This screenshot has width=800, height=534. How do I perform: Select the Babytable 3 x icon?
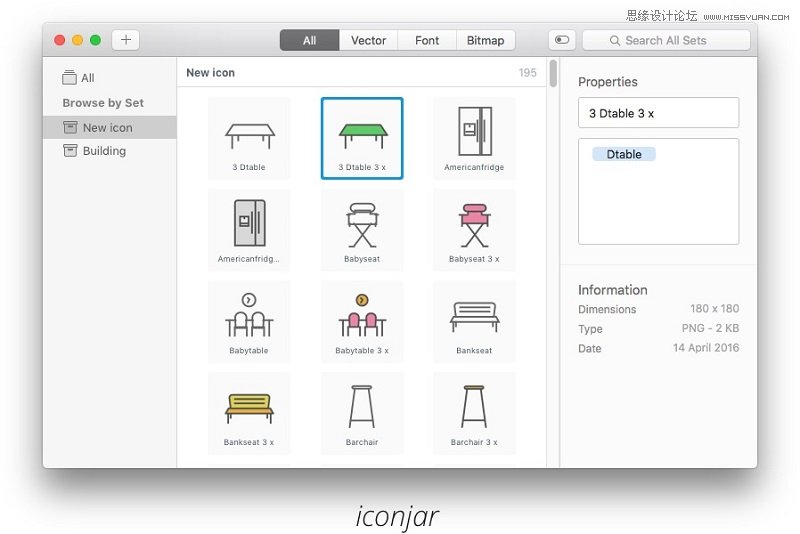pos(361,319)
